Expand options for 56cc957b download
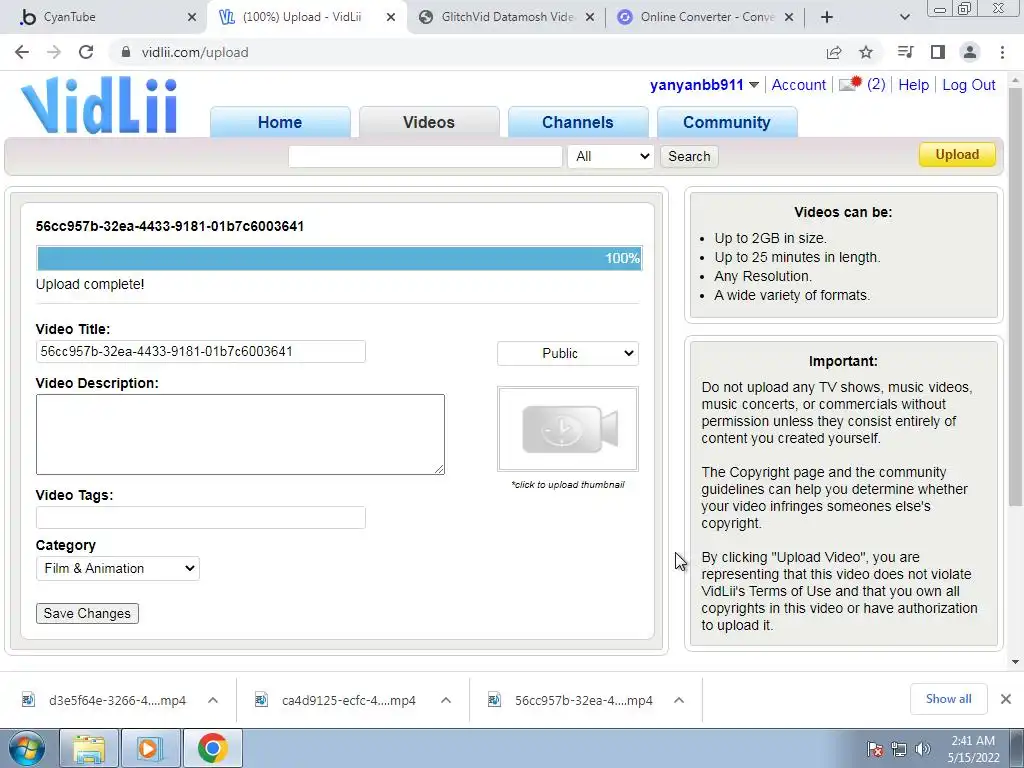Image resolution: width=1024 pixels, height=768 pixels. coord(679,700)
